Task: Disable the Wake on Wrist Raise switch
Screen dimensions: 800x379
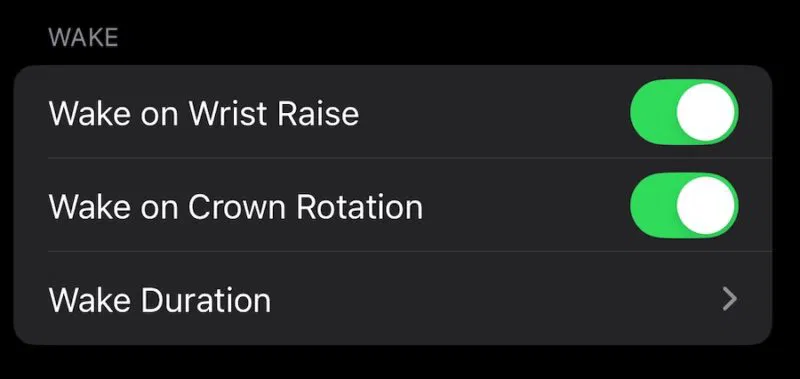Action: [x=684, y=112]
